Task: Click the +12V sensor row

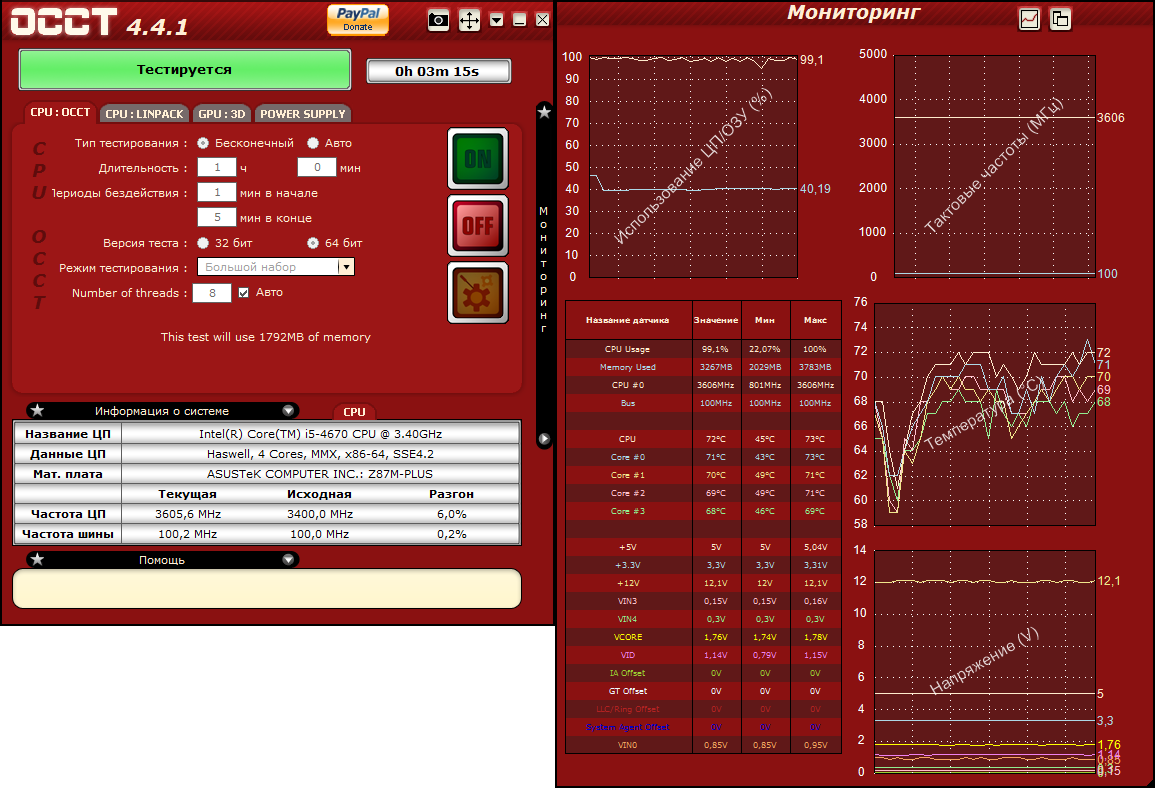Action: coord(703,583)
